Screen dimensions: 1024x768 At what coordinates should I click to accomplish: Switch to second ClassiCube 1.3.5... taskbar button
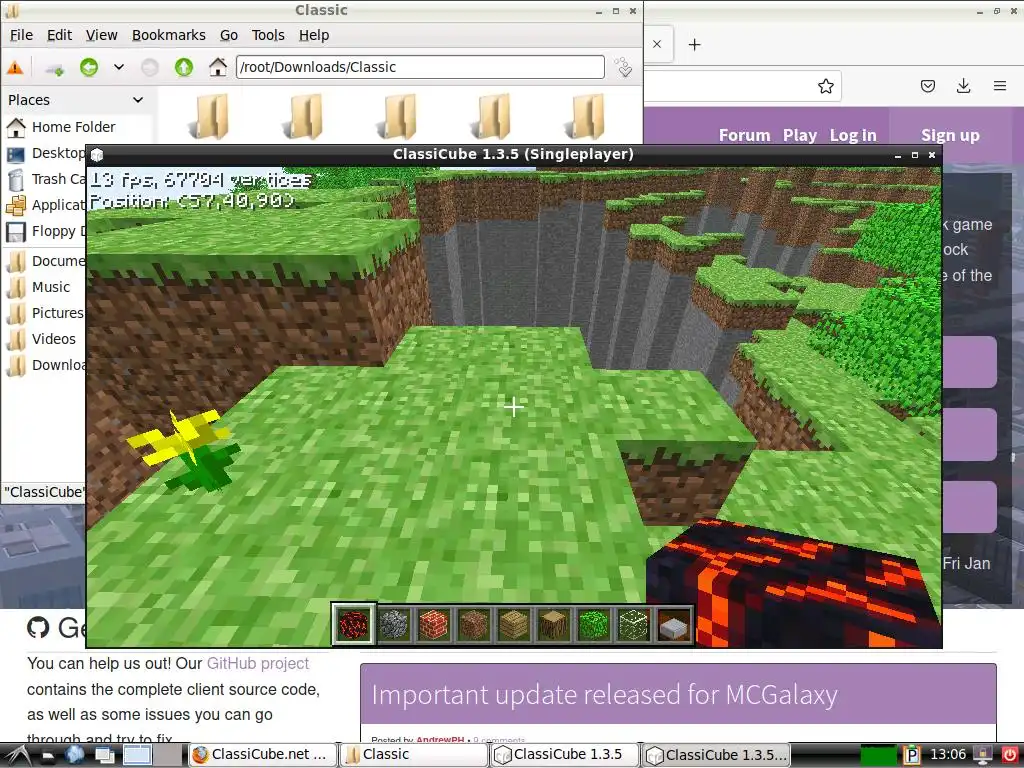716,755
